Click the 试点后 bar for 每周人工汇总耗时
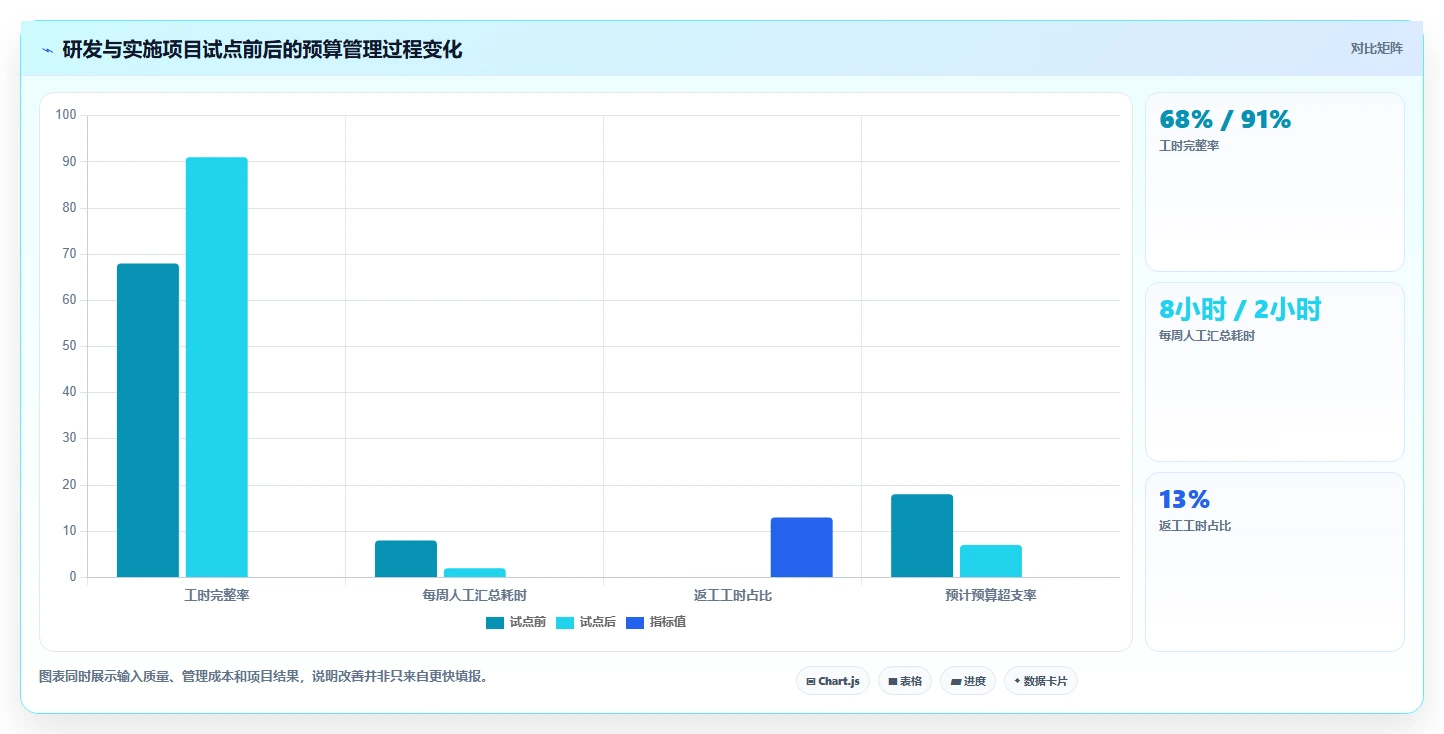Viewport: 1444px width, 734px height. click(475, 573)
